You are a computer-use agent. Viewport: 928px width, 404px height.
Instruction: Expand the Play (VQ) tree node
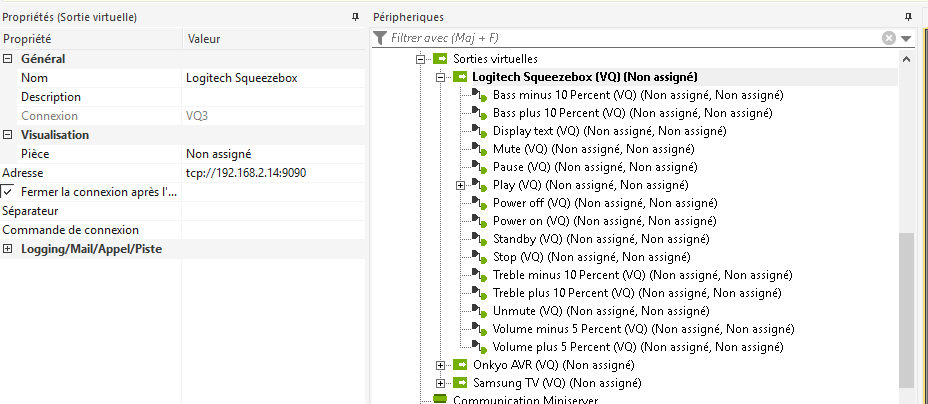(x=460, y=185)
